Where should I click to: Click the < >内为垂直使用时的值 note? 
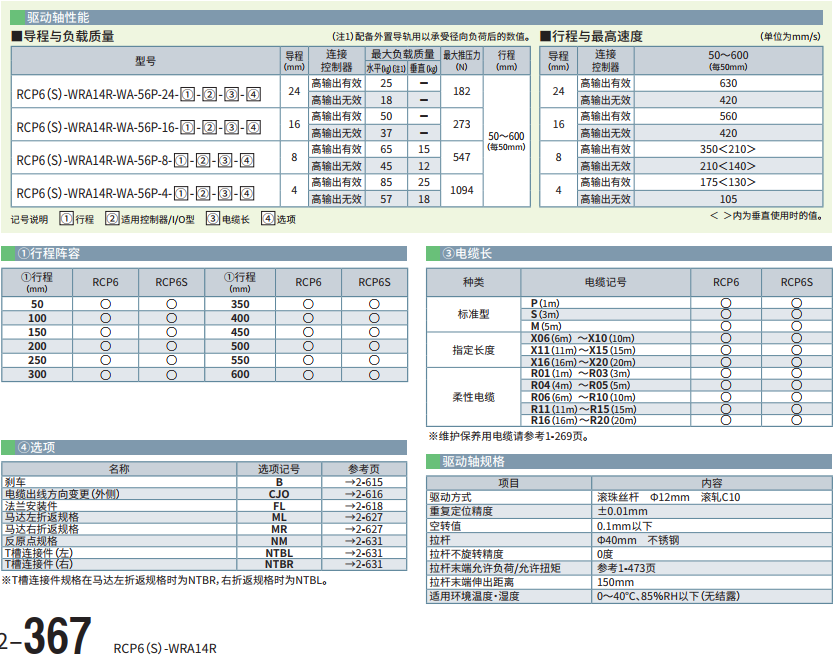pyautogui.click(x=766, y=216)
